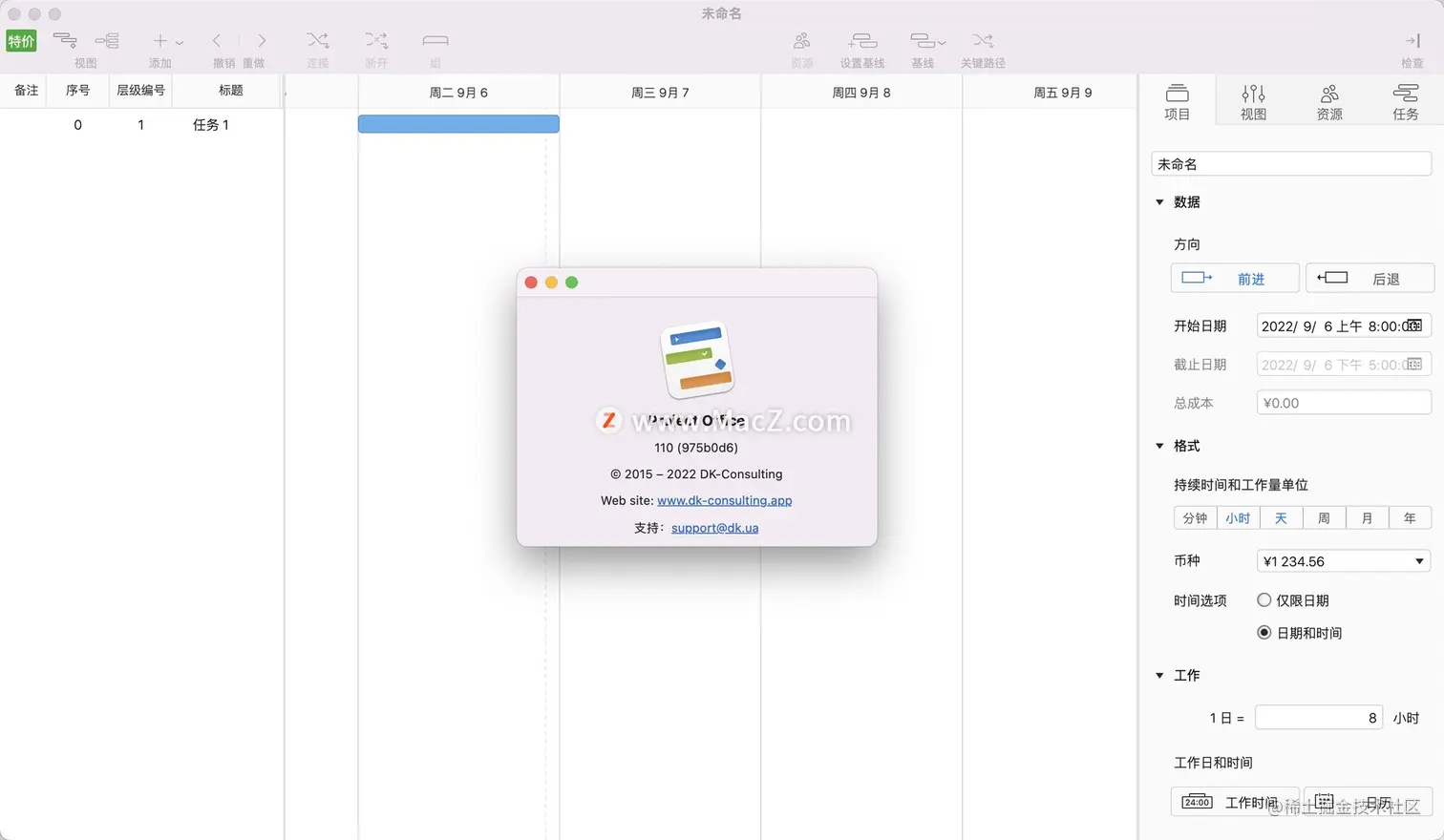Open the 币种 currency dropdown
1444x840 pixels.
[1344, 561]
